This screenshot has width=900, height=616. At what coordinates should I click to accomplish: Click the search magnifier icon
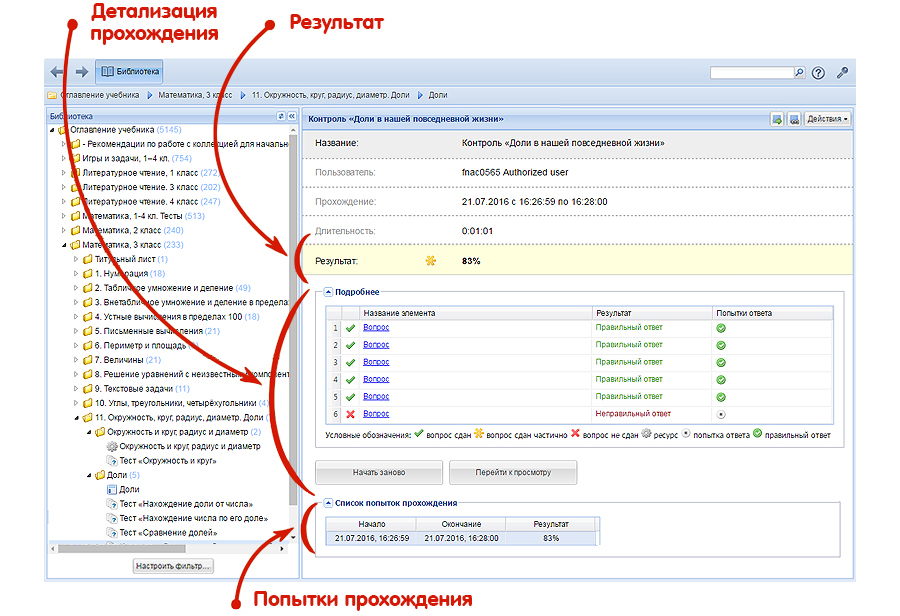tap(799, 73)
